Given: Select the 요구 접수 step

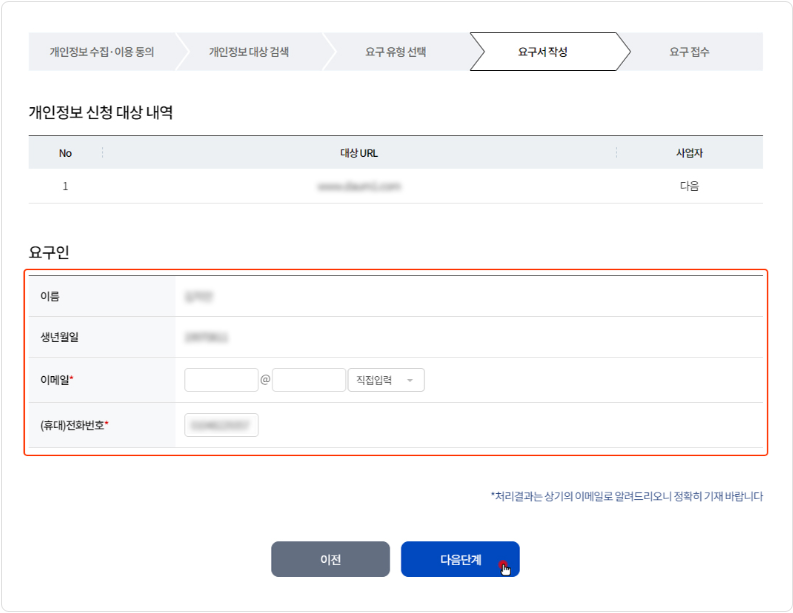Looking at the screenshot, I should tap(689, 52).
